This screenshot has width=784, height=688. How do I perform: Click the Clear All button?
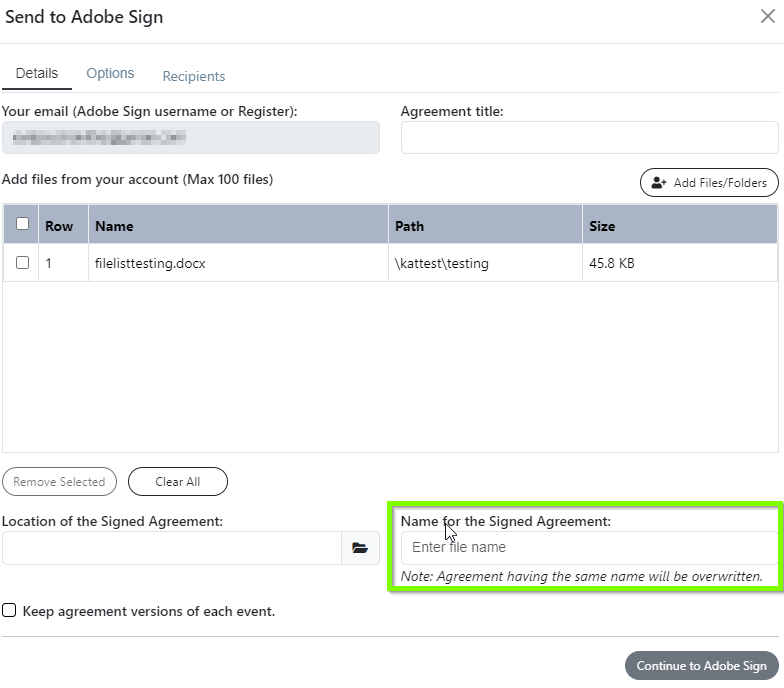178,482
